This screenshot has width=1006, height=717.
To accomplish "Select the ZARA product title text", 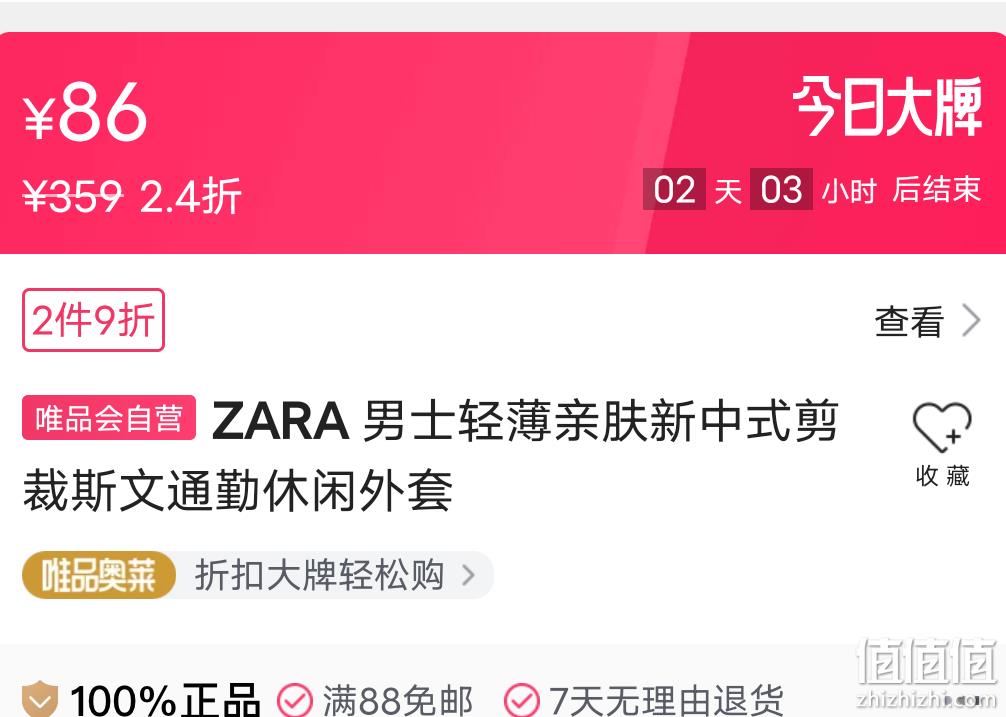I will tap(430, 455).
